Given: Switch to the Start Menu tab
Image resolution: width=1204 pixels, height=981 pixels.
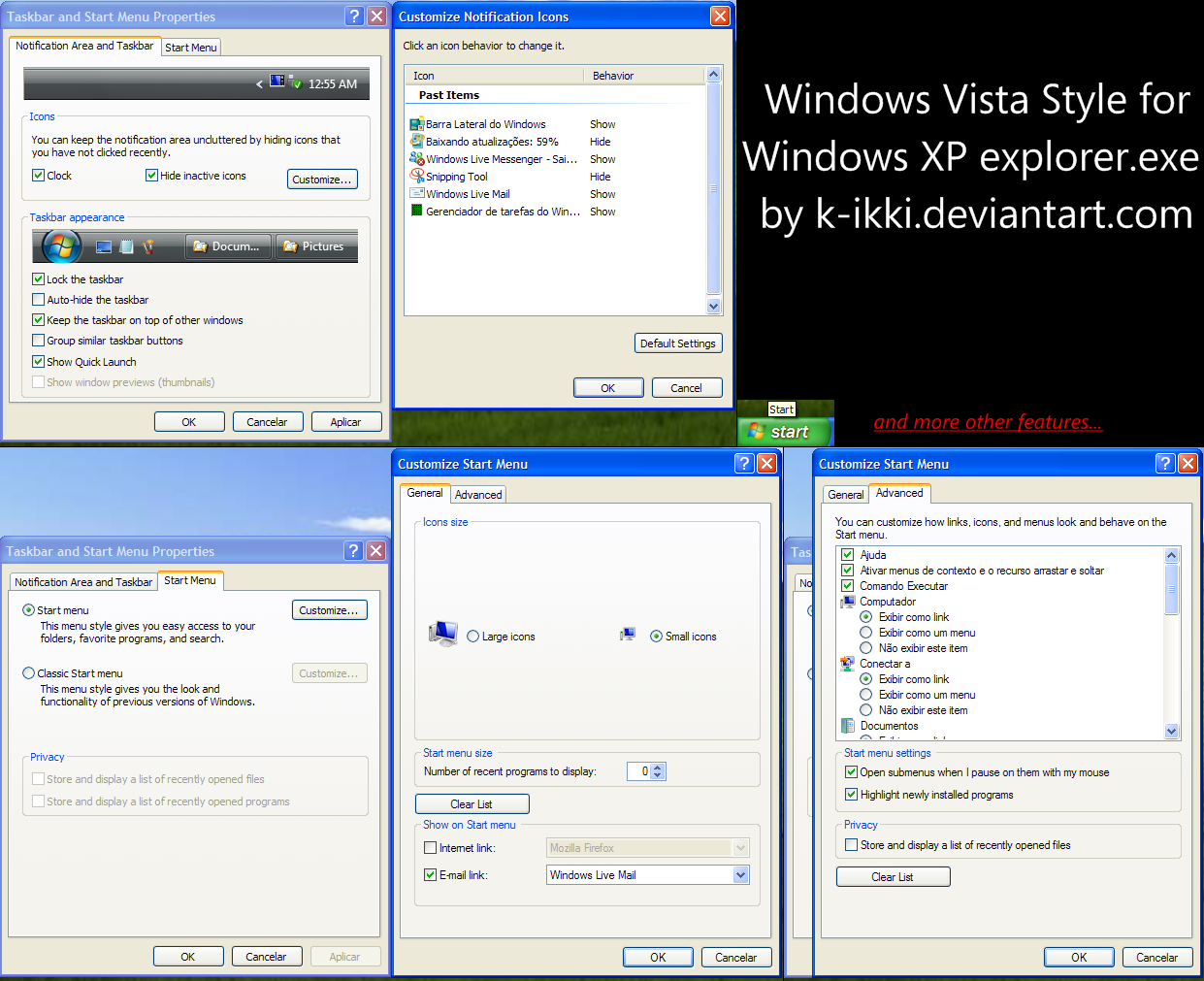Looking at the screenshot, I should [190, 47].
